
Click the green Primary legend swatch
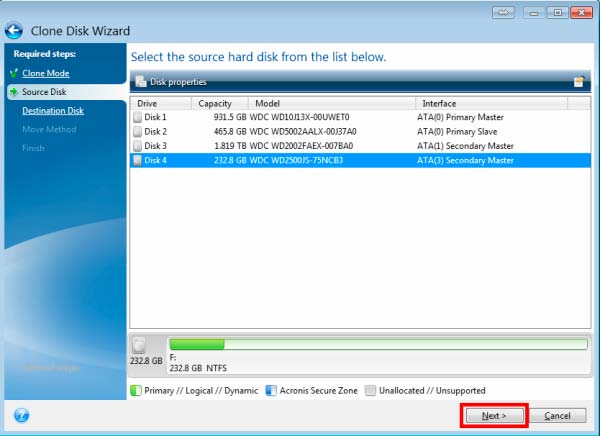(136, 390)
